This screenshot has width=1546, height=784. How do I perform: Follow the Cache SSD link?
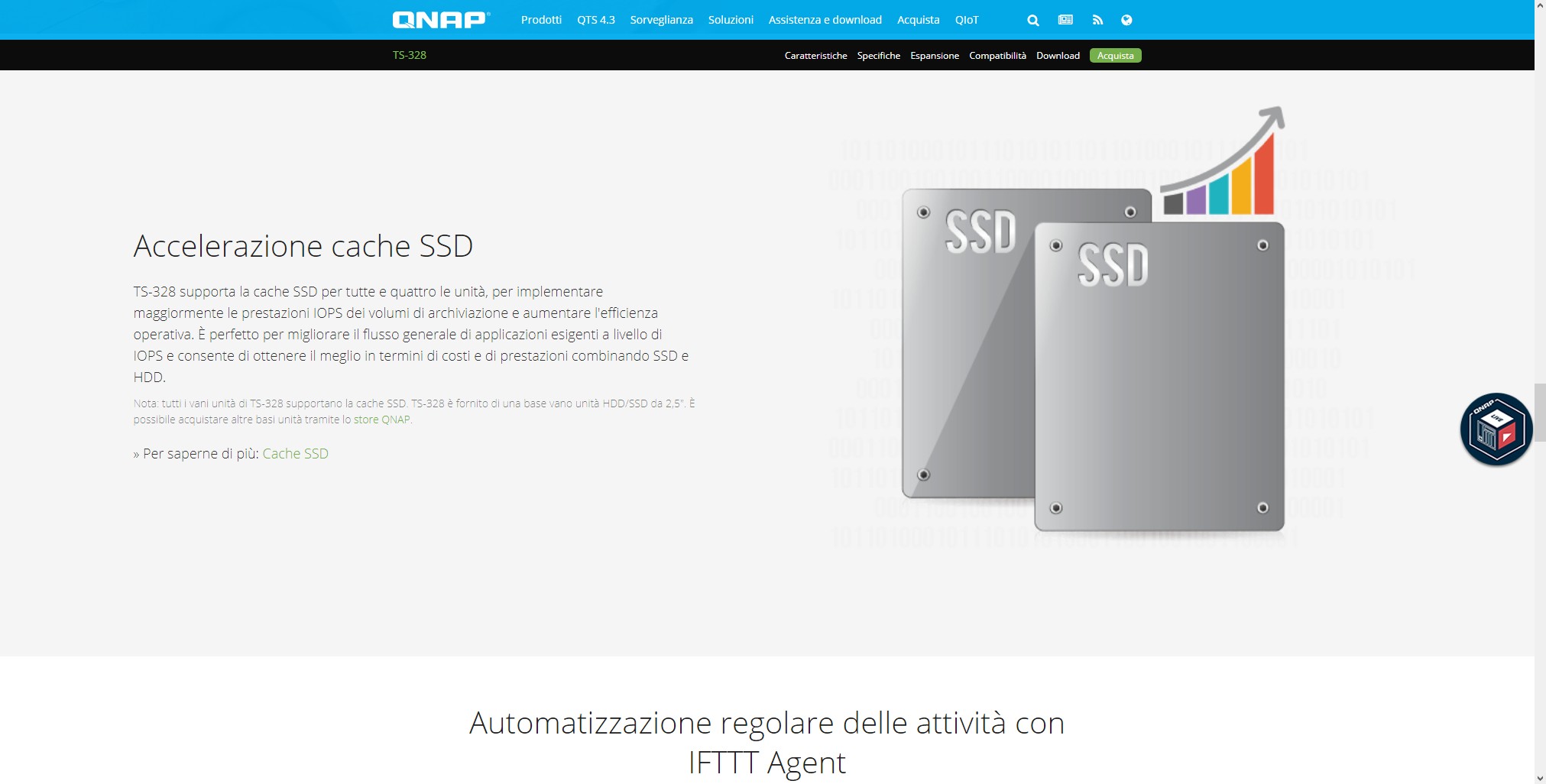pos(295,454)
